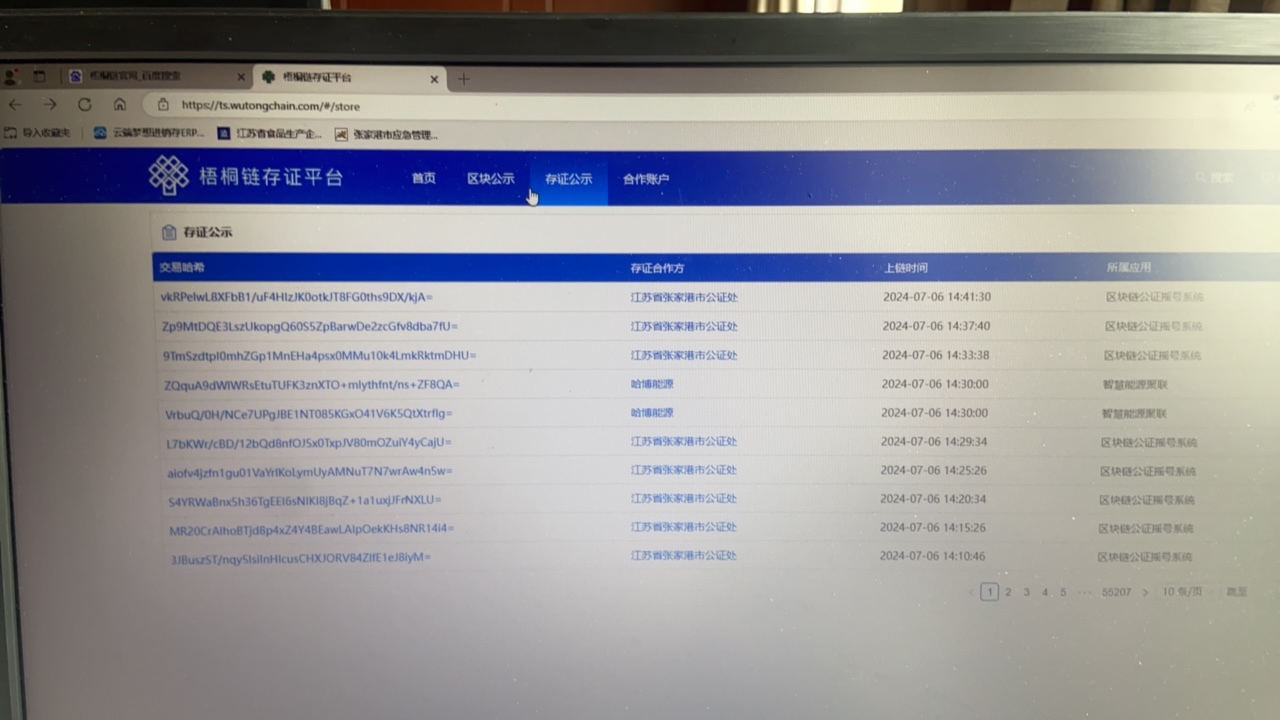Go to page 4 in pagination
Viewport: 1280px width, 720px height.
[1045, 592]
